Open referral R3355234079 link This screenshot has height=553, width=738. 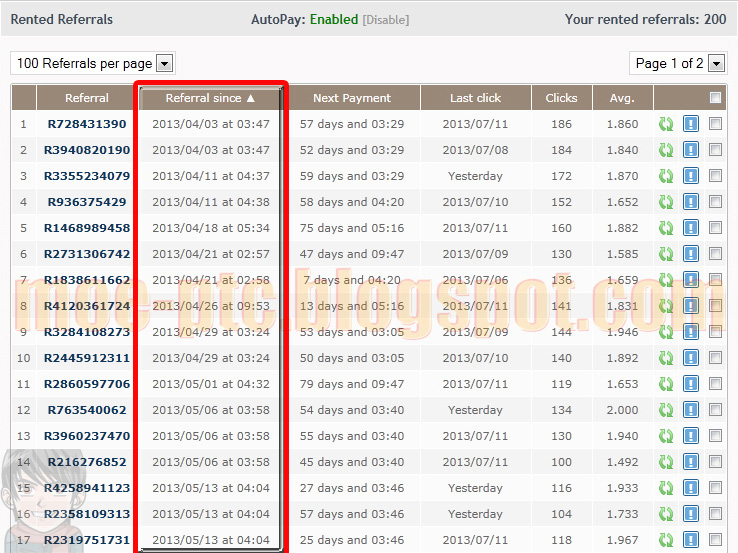(87, 176)
